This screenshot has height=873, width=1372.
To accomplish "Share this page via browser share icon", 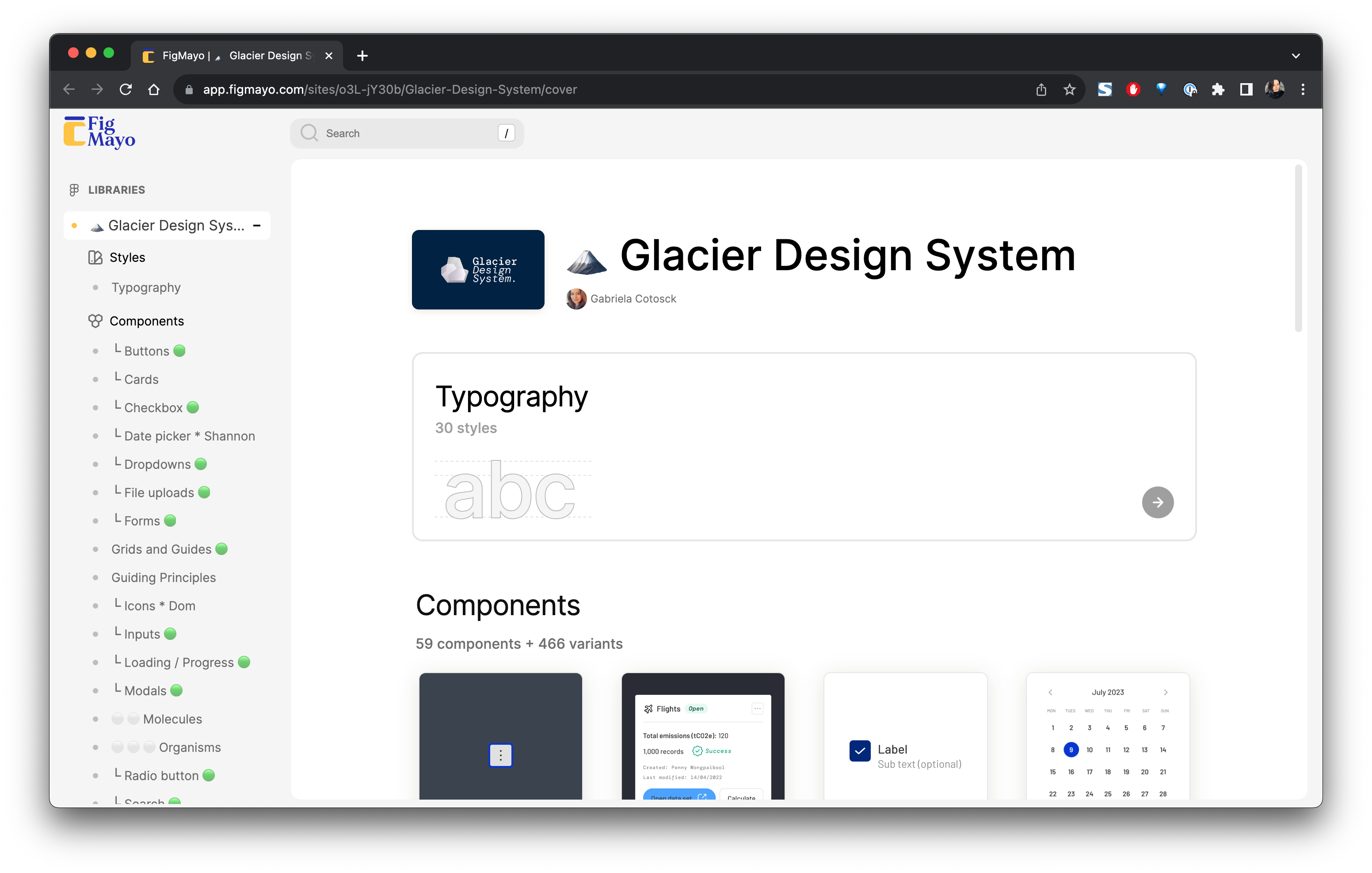I will 1041,89.
